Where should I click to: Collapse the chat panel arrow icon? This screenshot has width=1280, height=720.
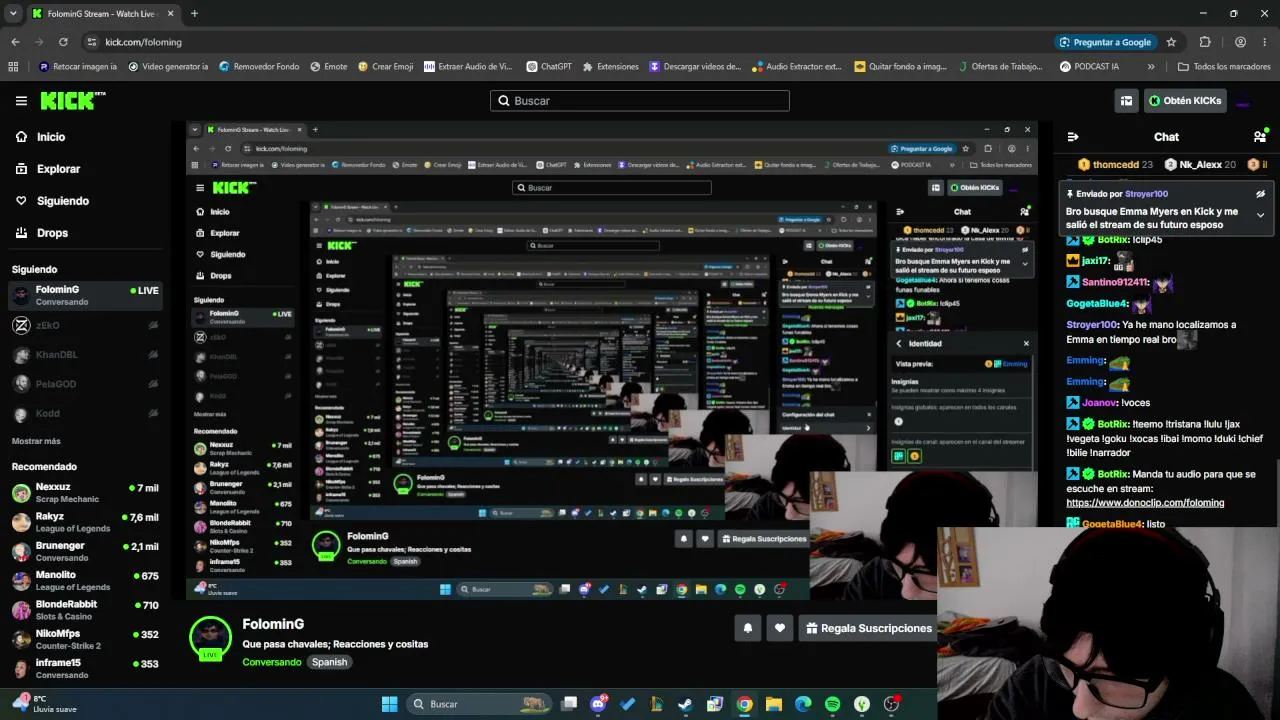[1073, 137]
